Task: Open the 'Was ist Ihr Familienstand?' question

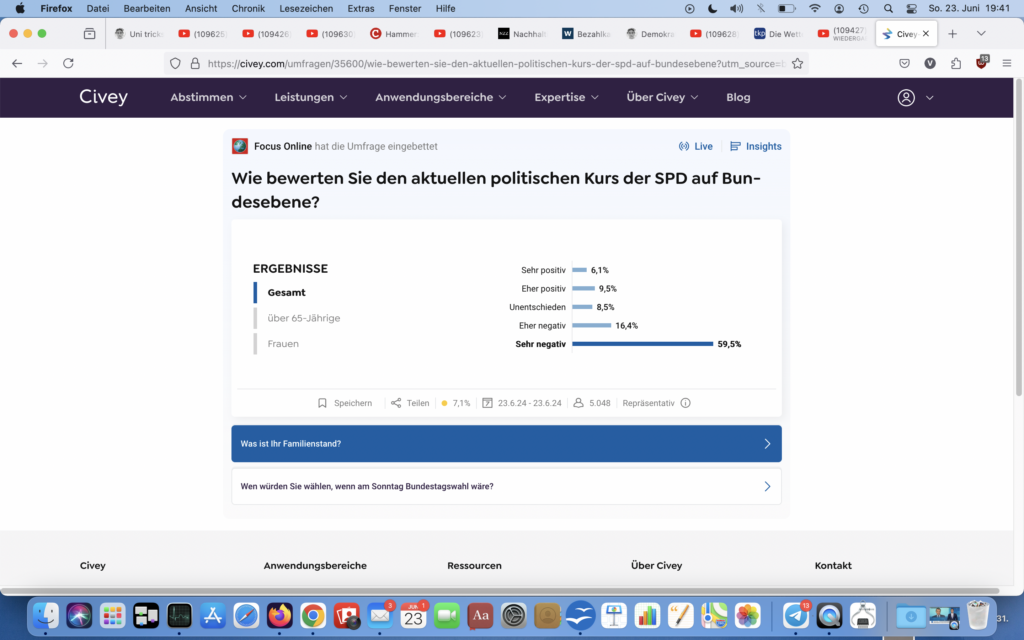Action: pos(506,444)
